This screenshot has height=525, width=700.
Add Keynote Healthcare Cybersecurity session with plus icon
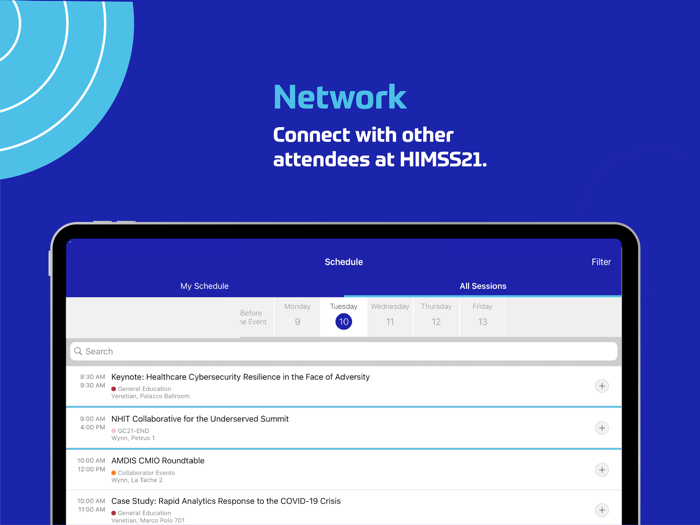click(x=602, y=386)
